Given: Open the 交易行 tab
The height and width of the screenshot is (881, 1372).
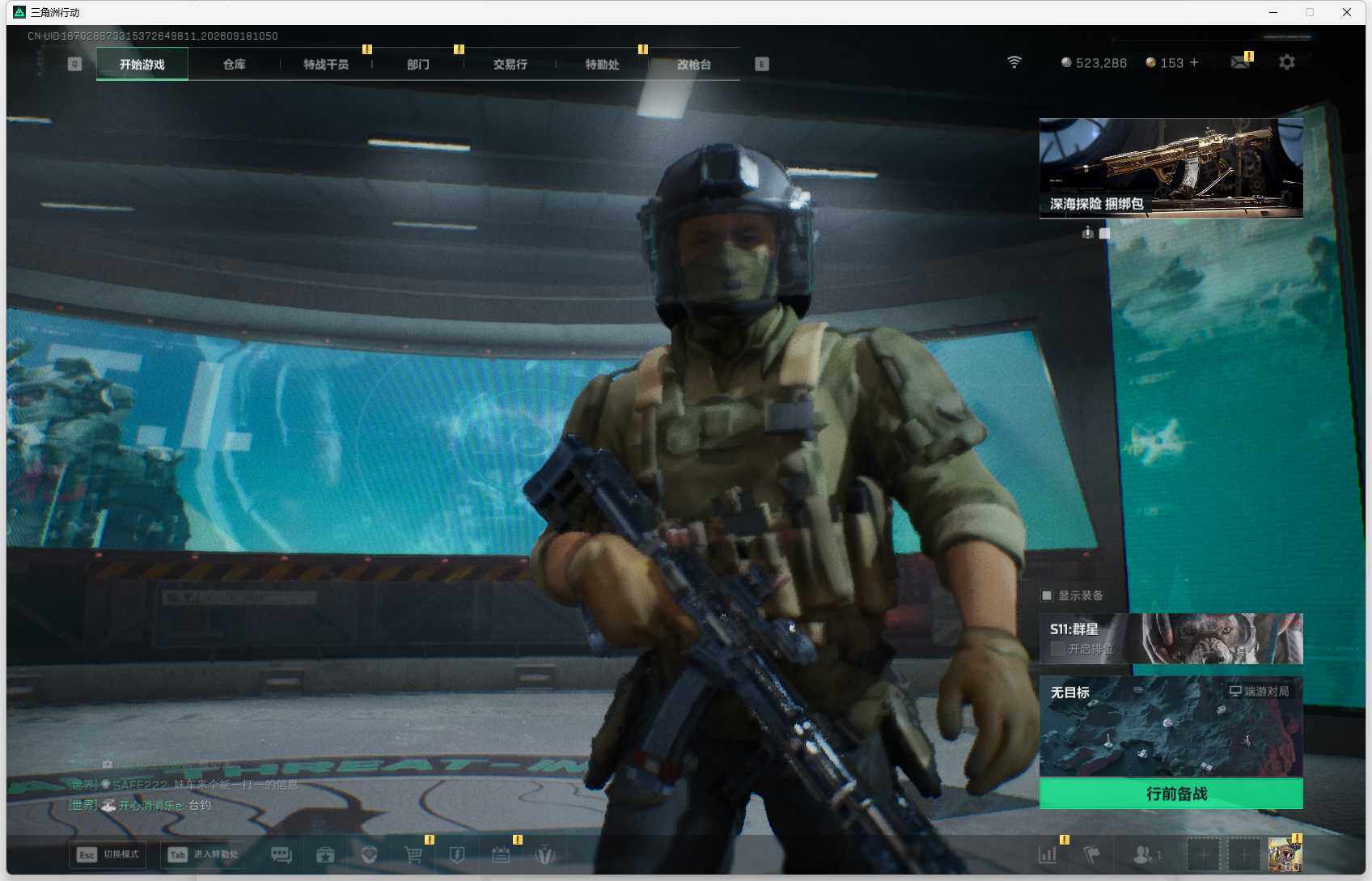Looking at the screenshot, I should pos(510,64).
